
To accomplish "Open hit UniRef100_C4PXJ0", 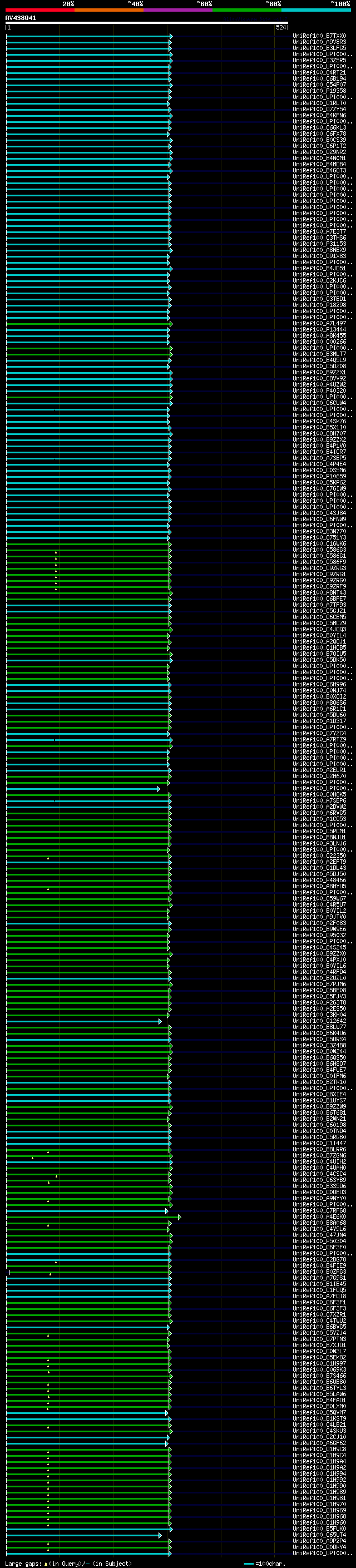I will [x=319, y=959].
